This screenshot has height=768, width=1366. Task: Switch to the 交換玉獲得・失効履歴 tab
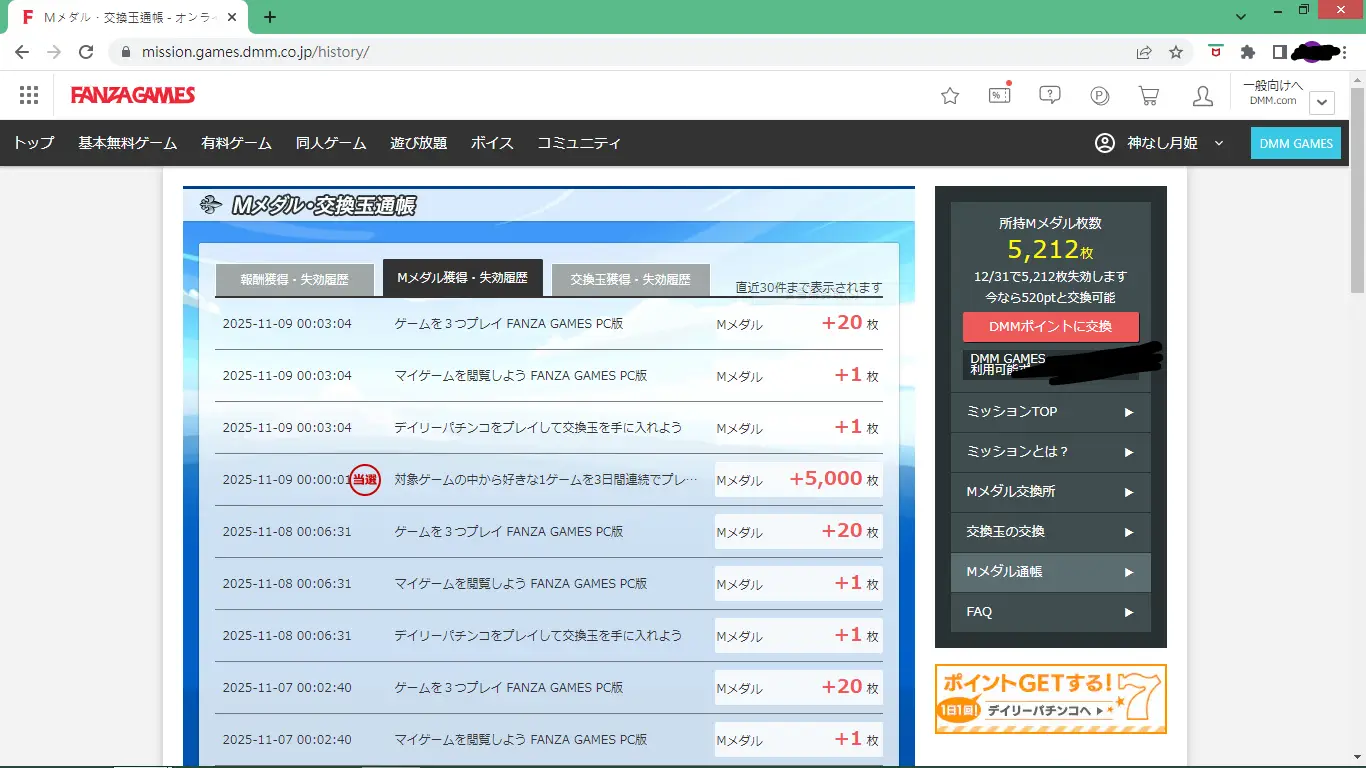630,280
